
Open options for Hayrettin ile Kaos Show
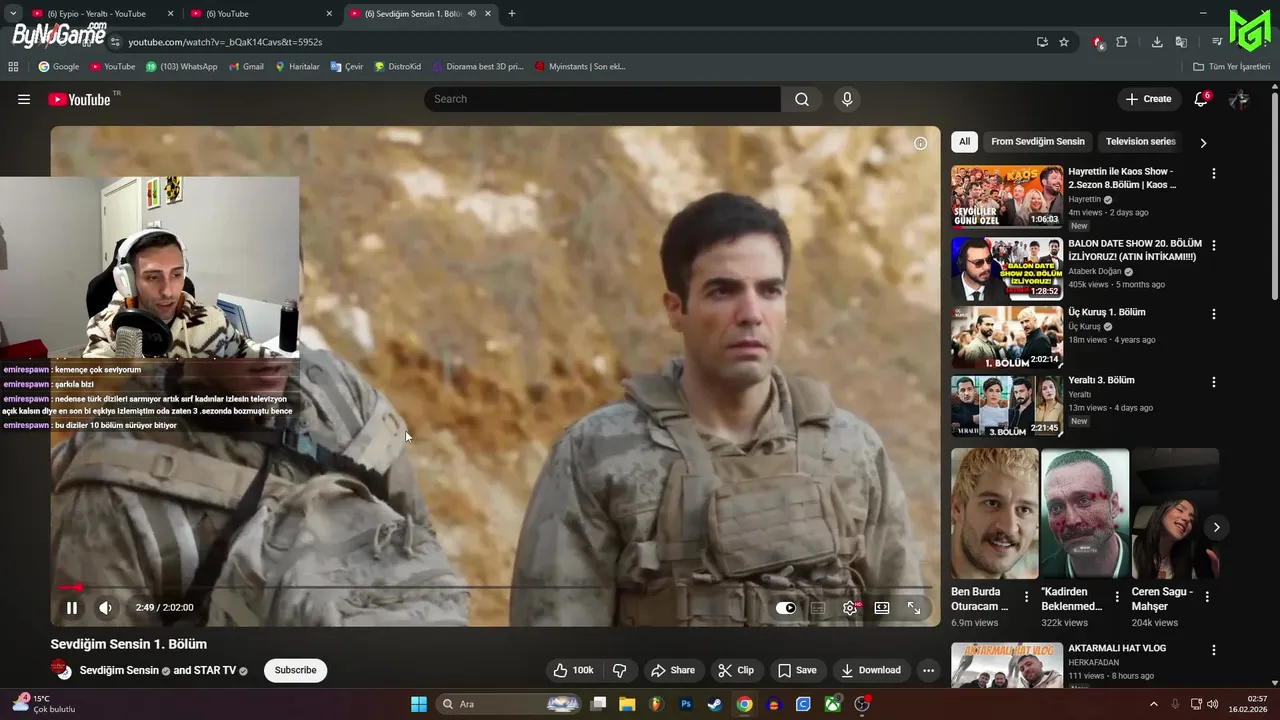tap(1214, 173)
